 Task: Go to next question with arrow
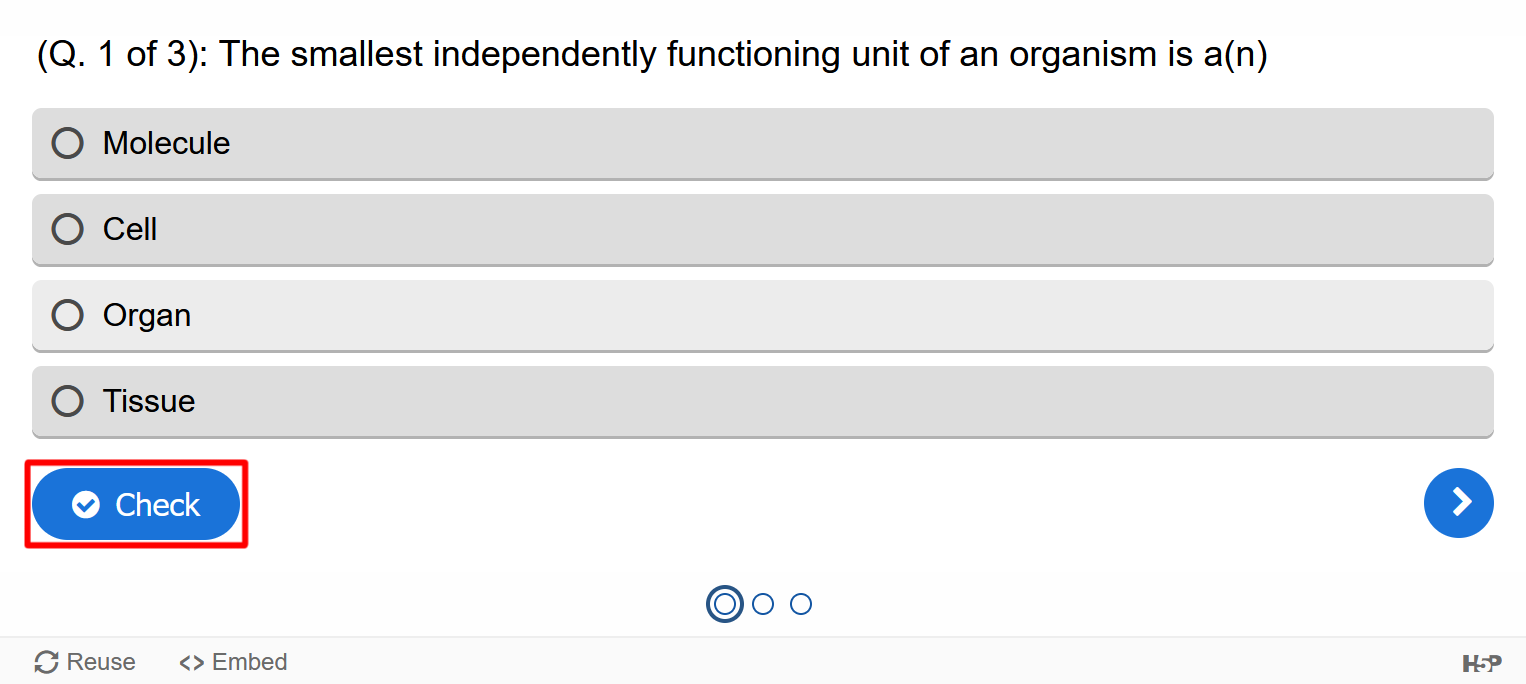click(x=1458, y=502)
